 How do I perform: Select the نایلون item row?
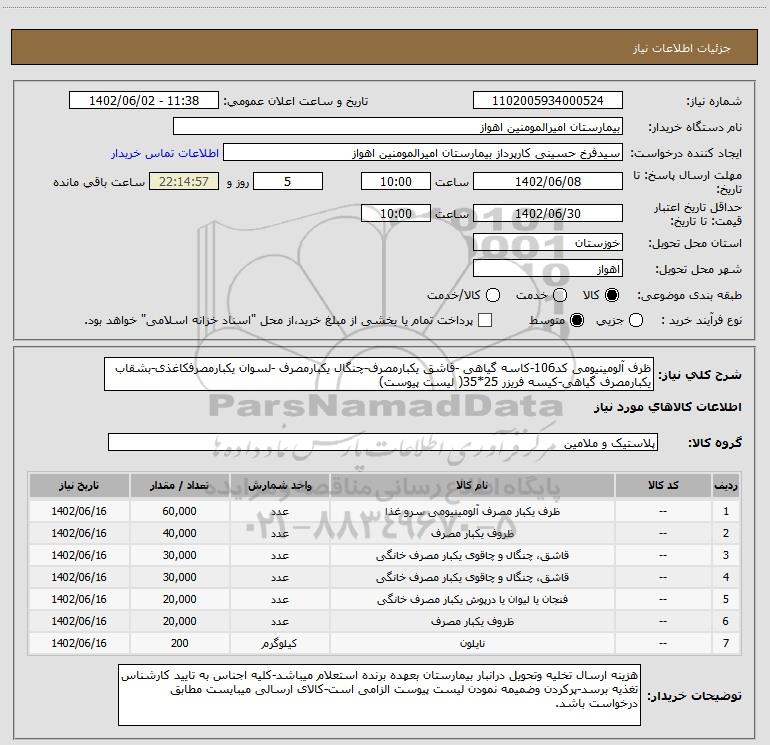click(x=385, y=643)
